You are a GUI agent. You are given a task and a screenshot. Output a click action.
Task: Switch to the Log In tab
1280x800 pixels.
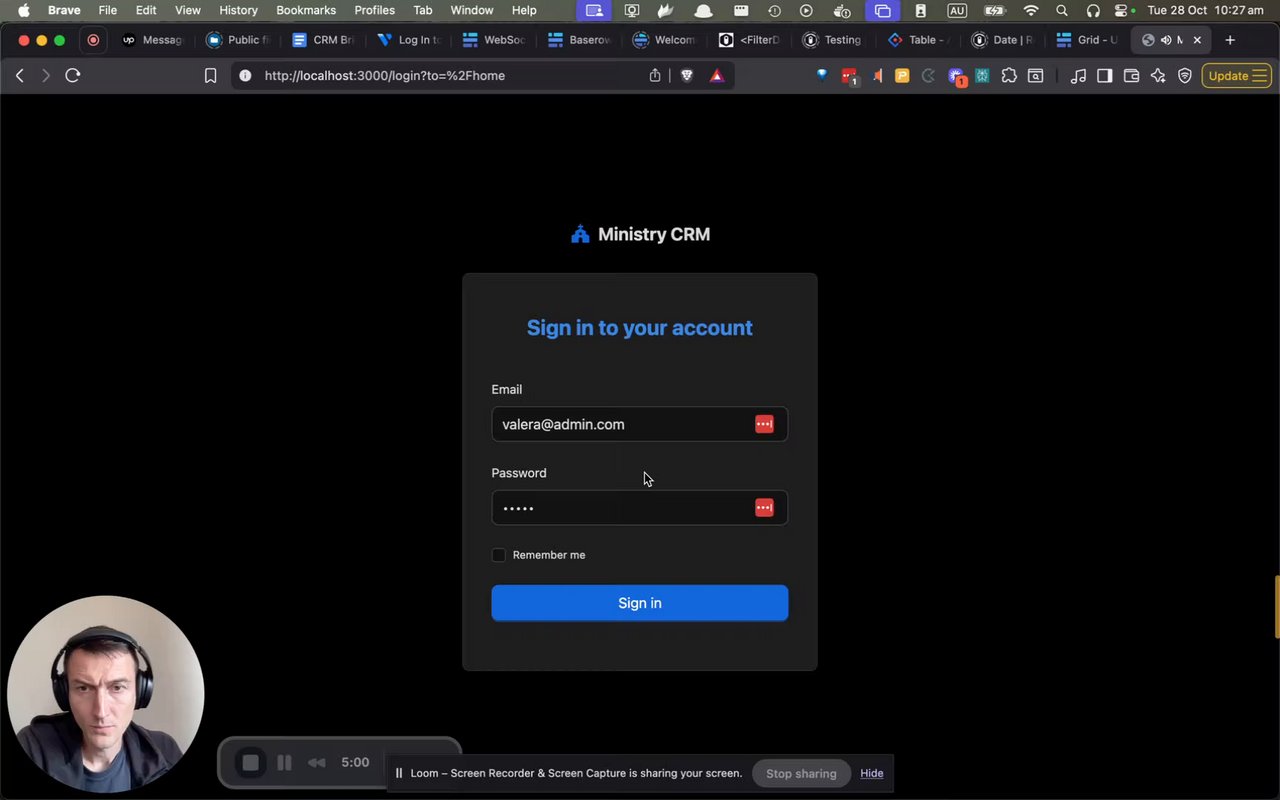pos(408,40)
